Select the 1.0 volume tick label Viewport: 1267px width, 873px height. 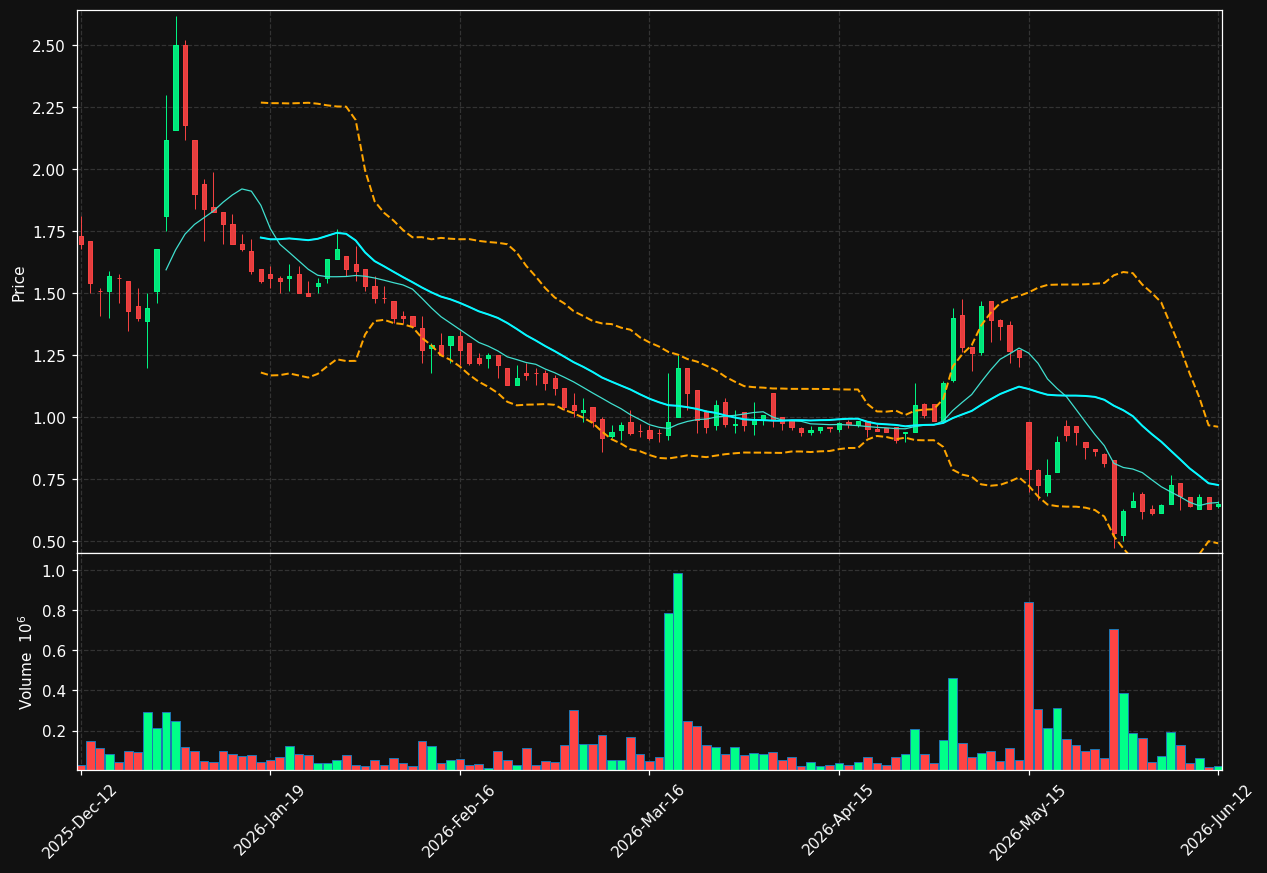coord(54,571)
